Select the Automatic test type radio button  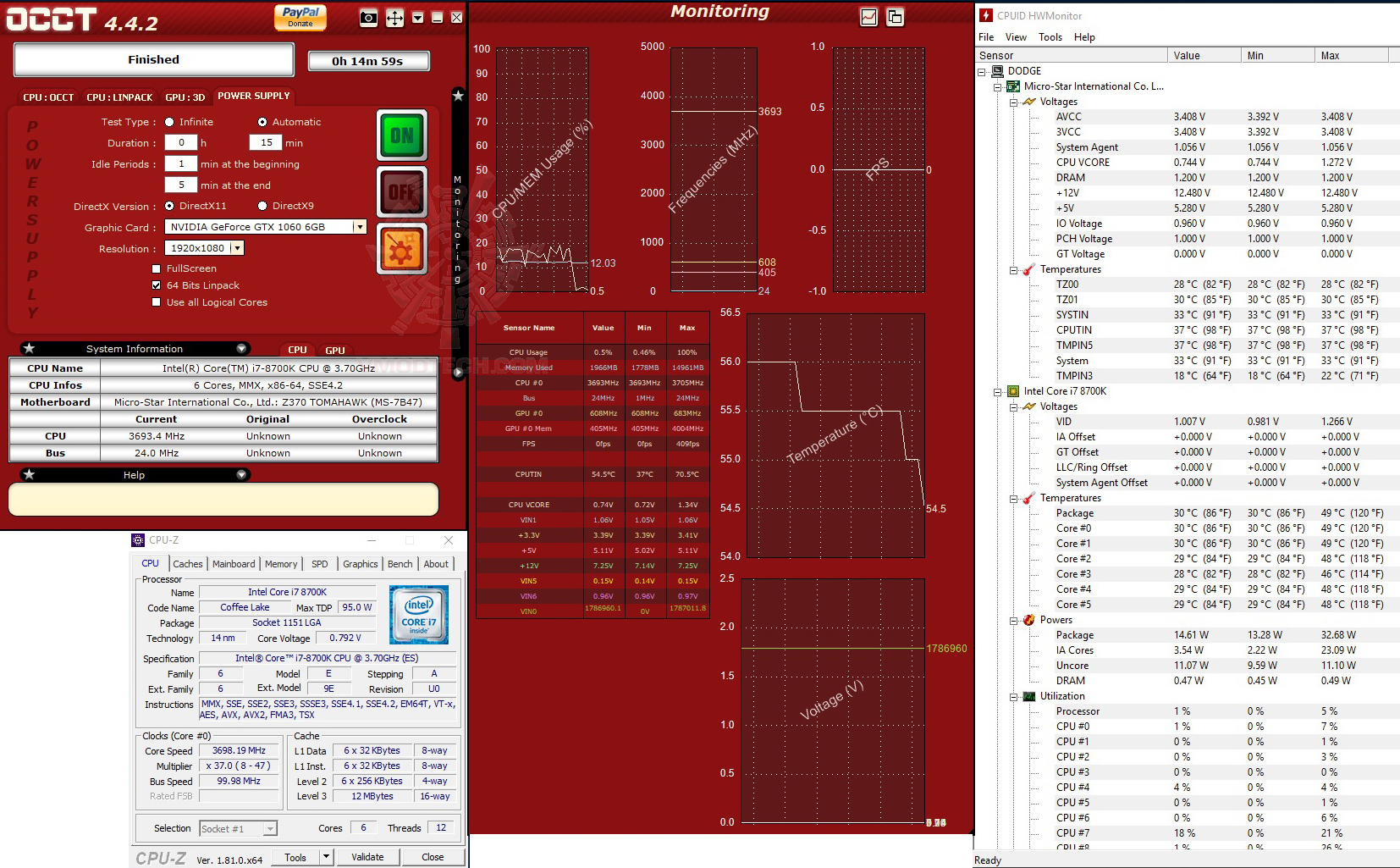(262, 122)
